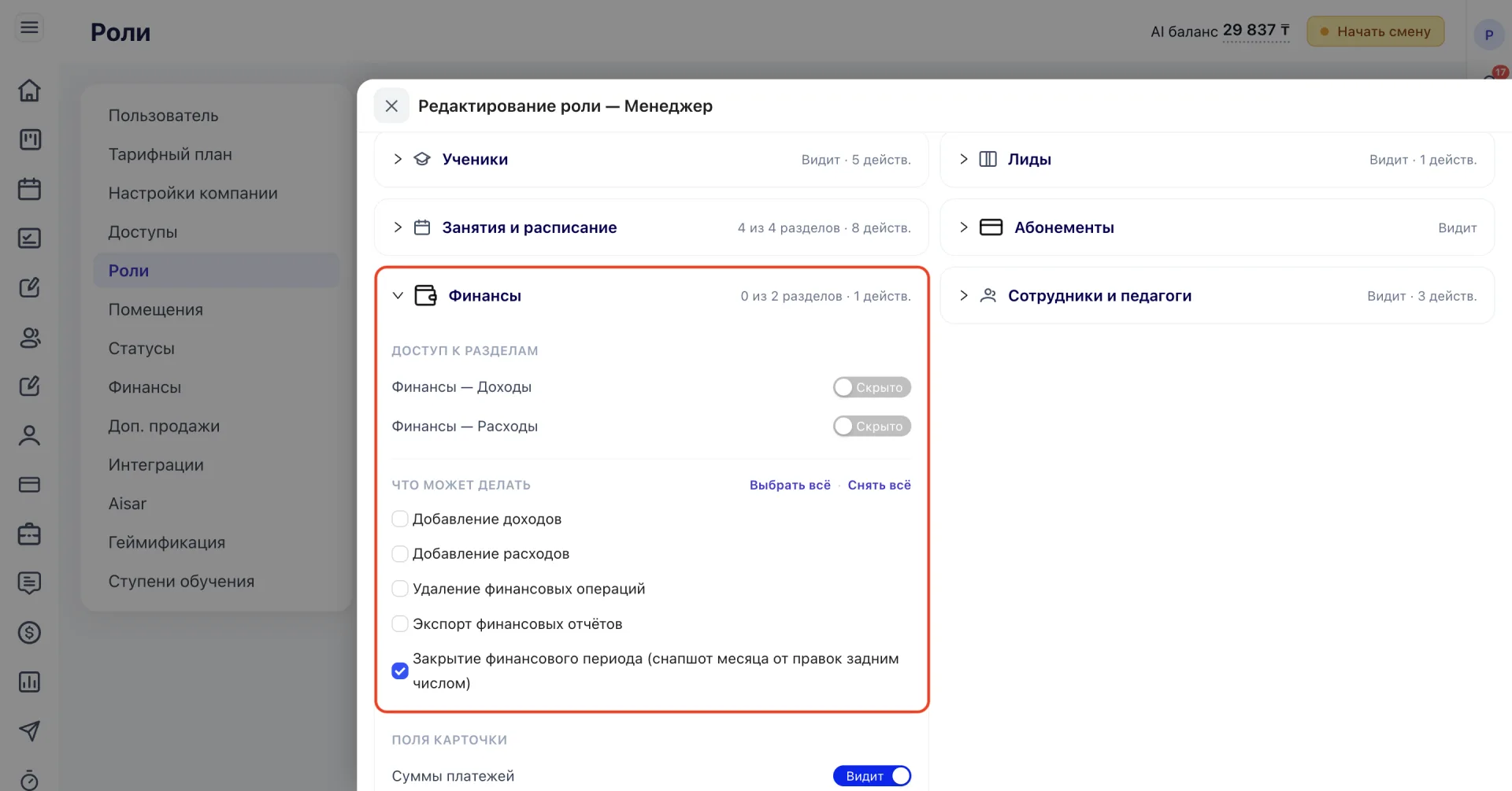Image resolution: width=1512 pixels, height=791 pixels.
Task: Open the chat message icon in sidebar
Action: pos(29,583)
